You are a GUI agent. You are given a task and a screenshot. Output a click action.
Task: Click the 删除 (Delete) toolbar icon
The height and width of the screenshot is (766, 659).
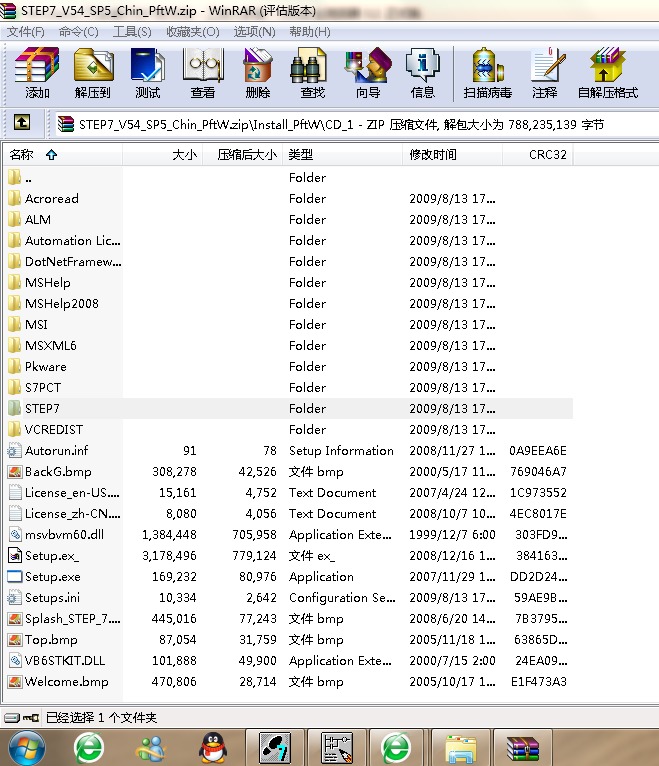pyautogui.click(x=257, y=73)
